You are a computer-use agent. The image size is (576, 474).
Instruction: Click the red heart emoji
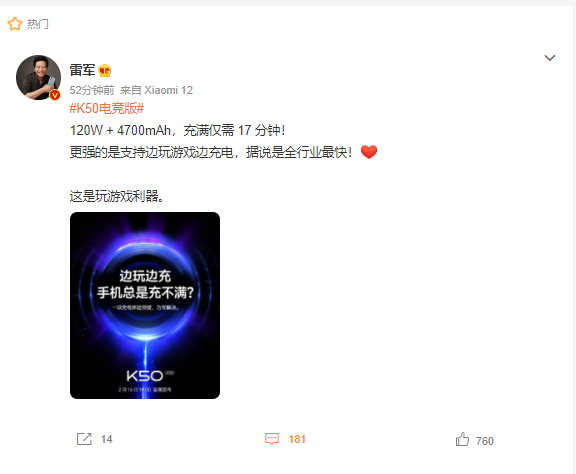pos(369,152)
